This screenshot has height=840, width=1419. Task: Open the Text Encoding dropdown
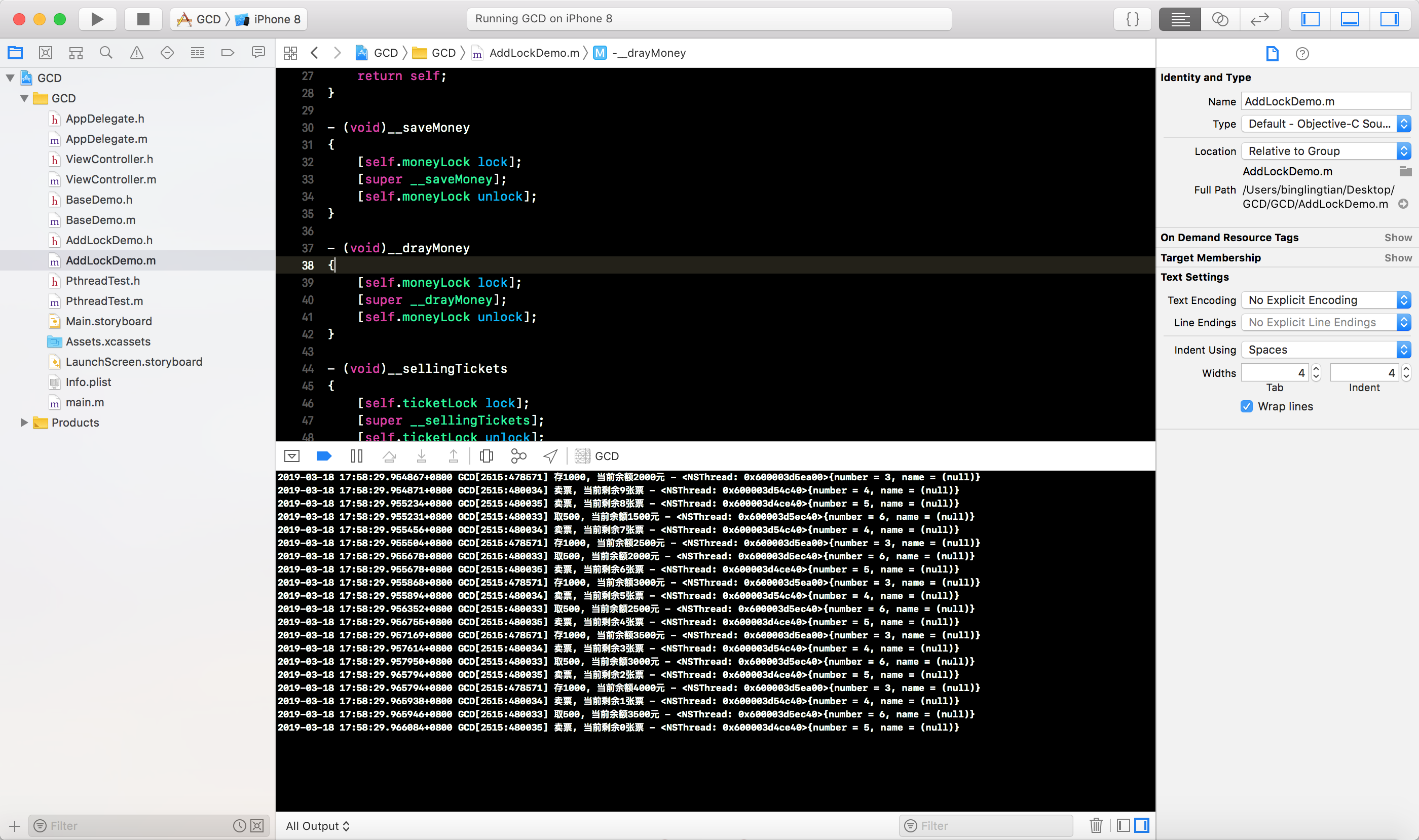1326,300
